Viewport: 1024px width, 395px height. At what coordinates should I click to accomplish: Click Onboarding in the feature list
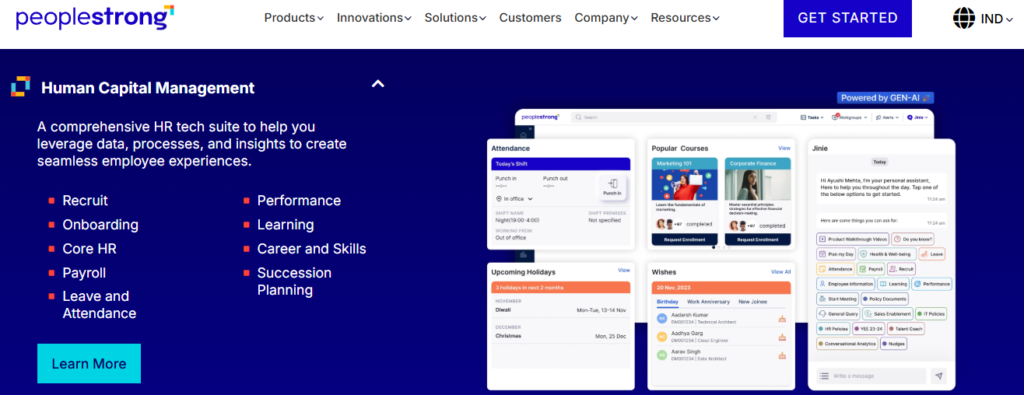pos(101,225)
